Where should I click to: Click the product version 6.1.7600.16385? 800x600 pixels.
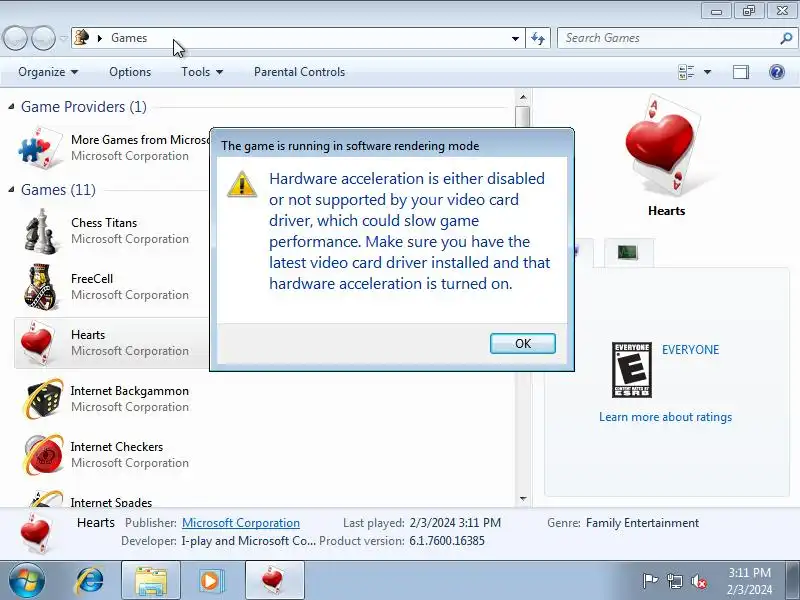click(447, 541)
